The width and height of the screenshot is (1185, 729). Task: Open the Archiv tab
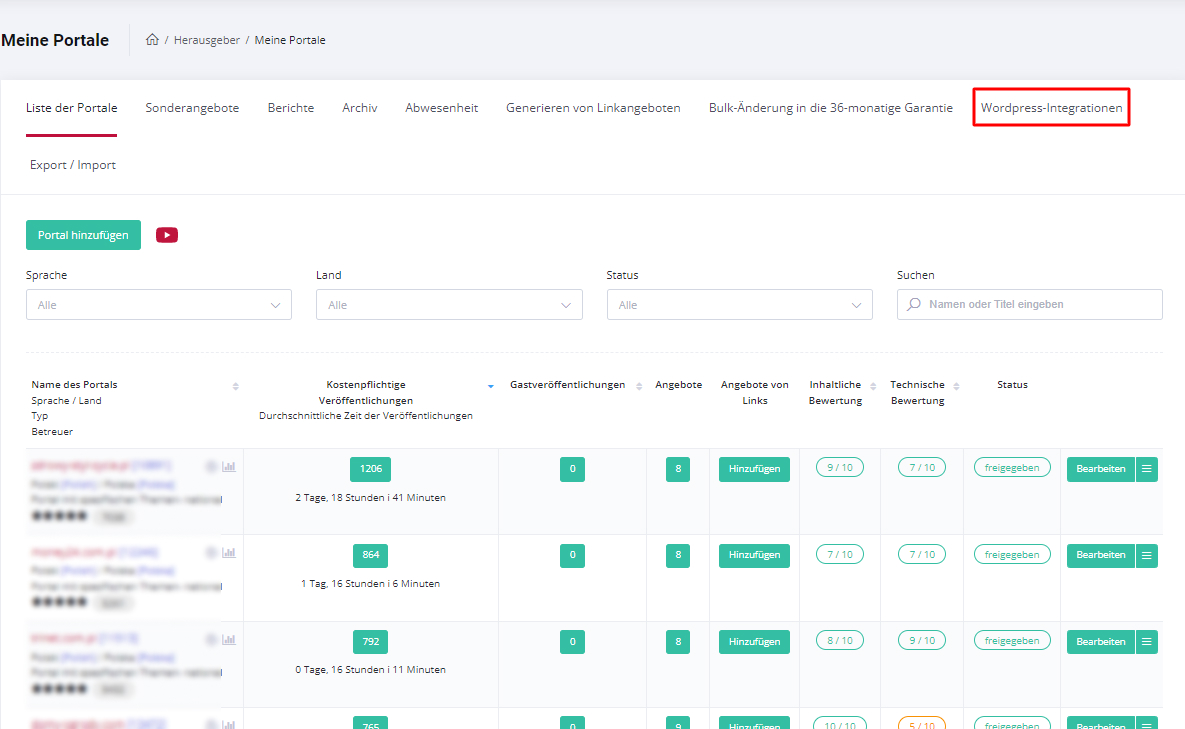[x=360, y=108]
